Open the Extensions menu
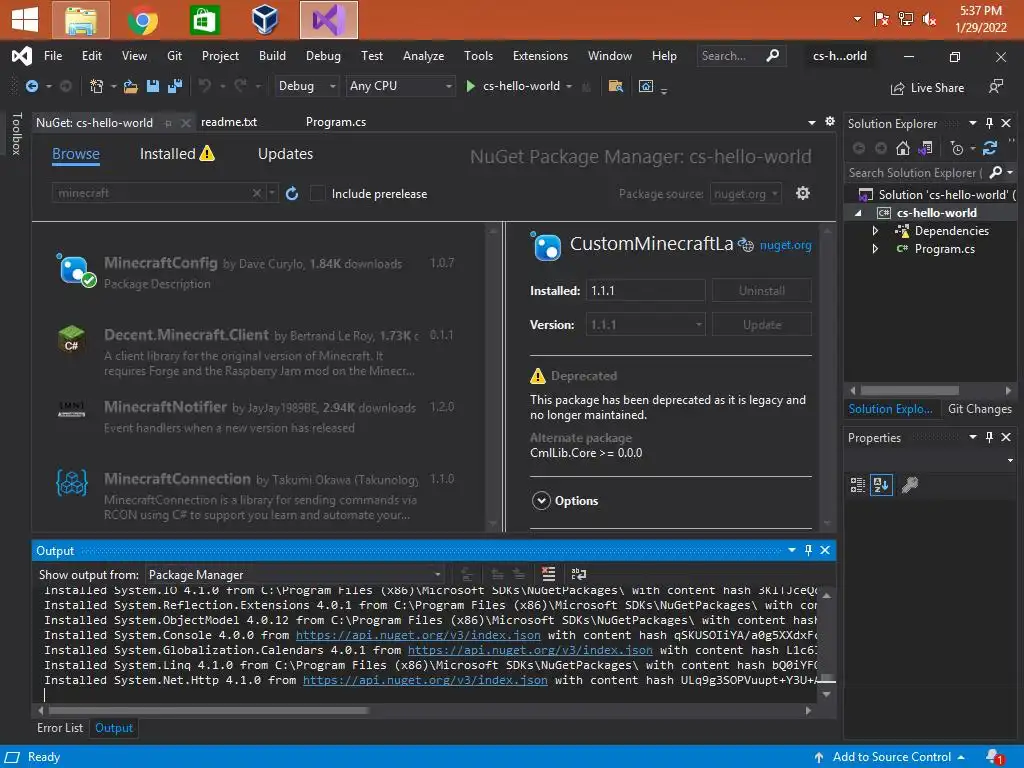Image resolution: width=1024 pixels, height=768 pixels. [x=540, y=56]
